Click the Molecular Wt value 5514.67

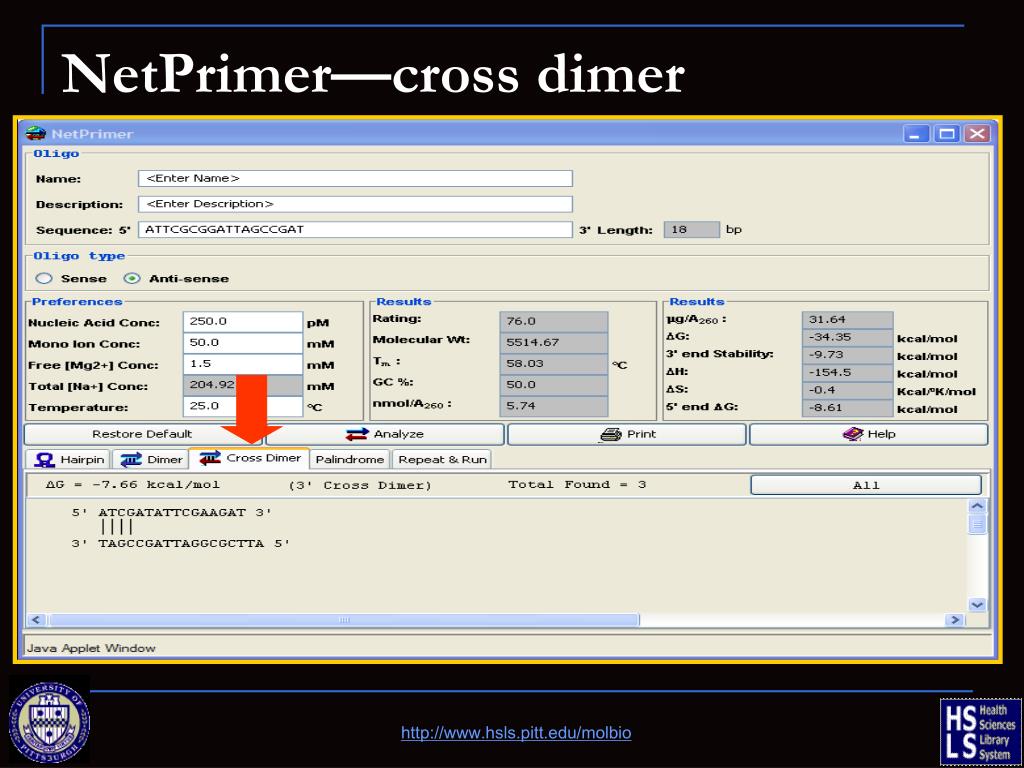554,342
